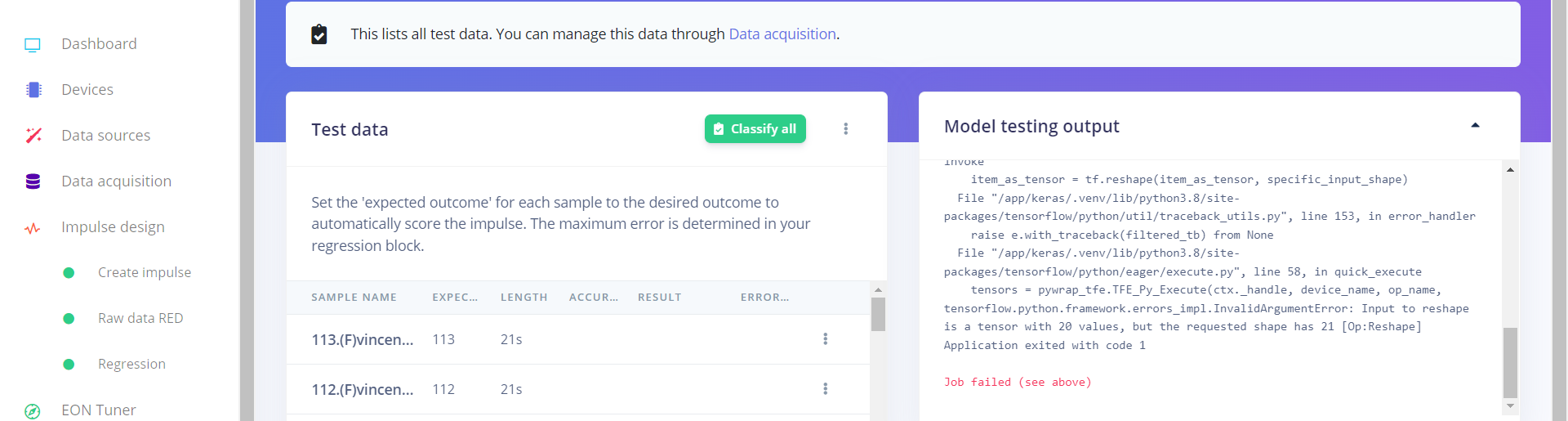This screenshot has height=421, width=1568.
Task: Click the test data table scrollbar thumb
Action: pos(878,315)
